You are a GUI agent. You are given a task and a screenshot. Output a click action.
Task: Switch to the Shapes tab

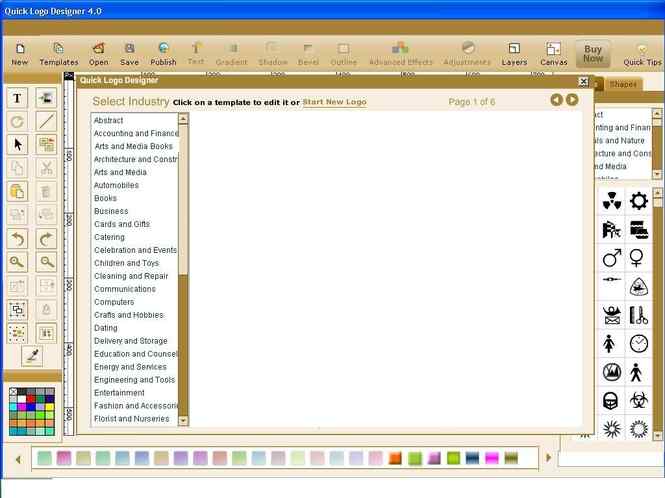click(623, 84)
